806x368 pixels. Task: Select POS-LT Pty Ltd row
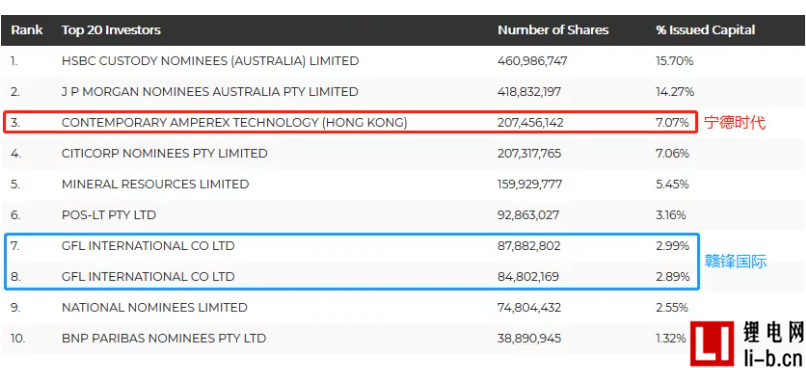(403, 215)
